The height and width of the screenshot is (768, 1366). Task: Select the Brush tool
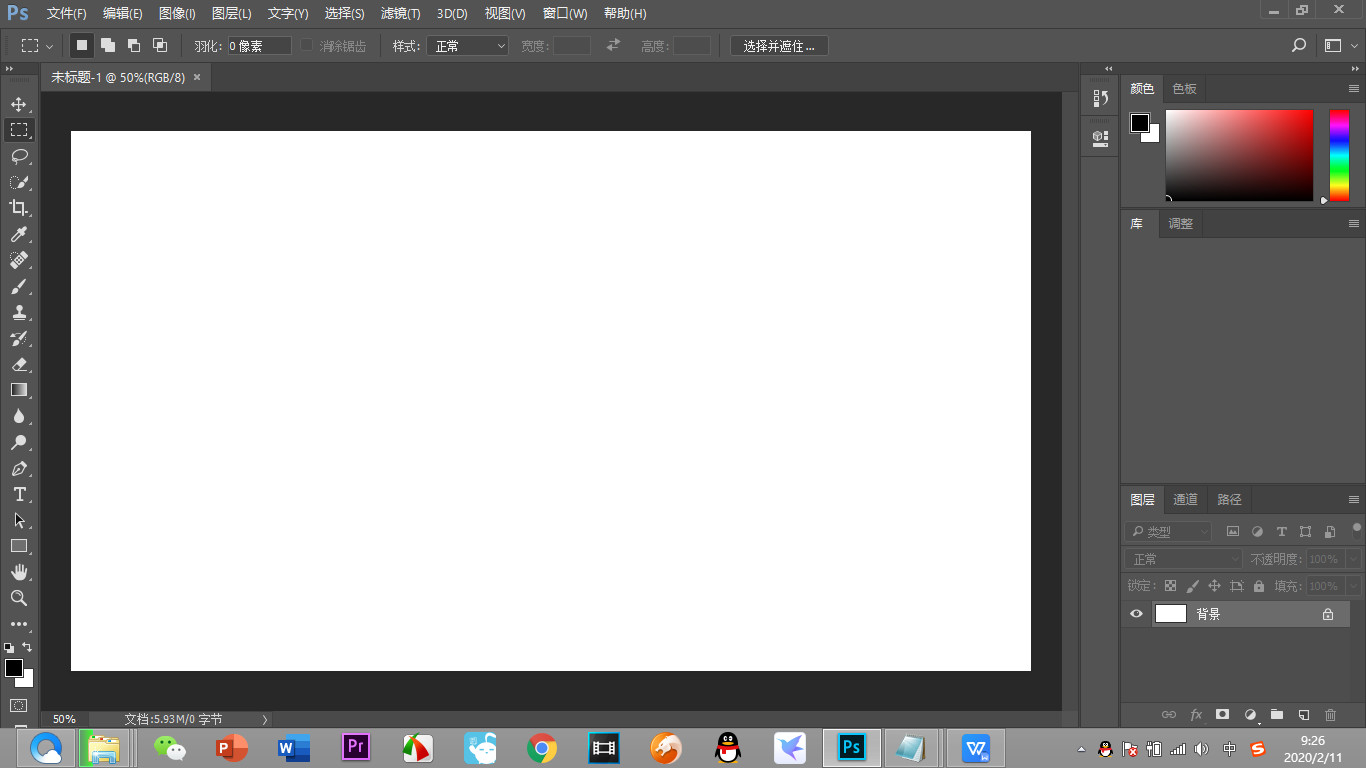[x=19, y=286]
